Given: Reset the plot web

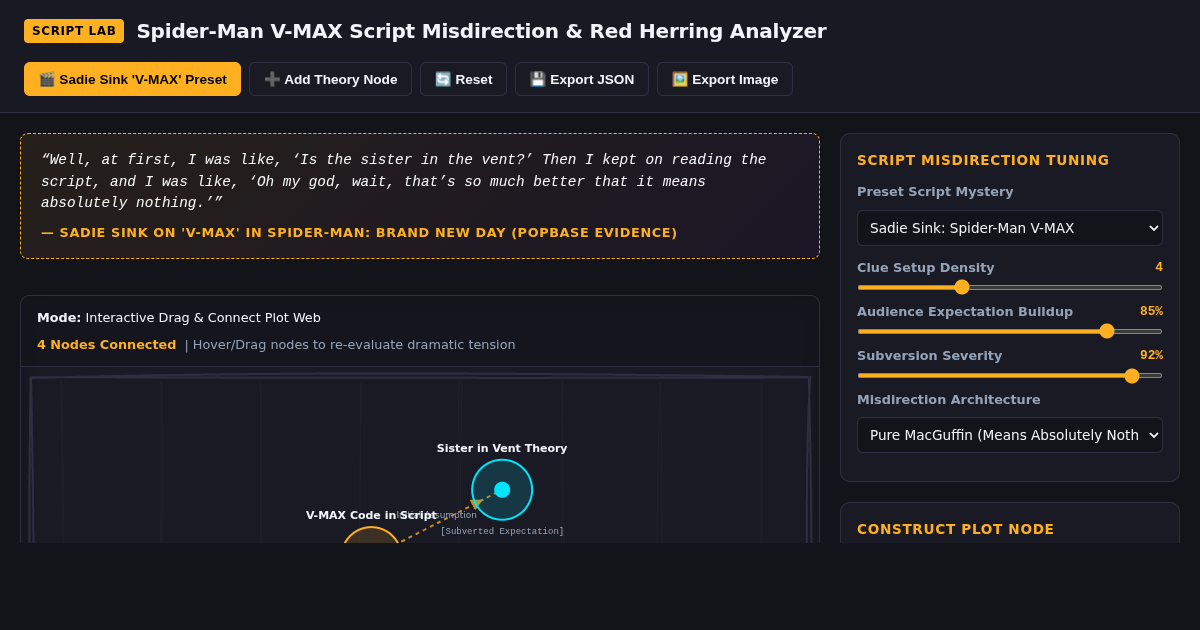Looking at the screenshot, I should tap(463, 79).
